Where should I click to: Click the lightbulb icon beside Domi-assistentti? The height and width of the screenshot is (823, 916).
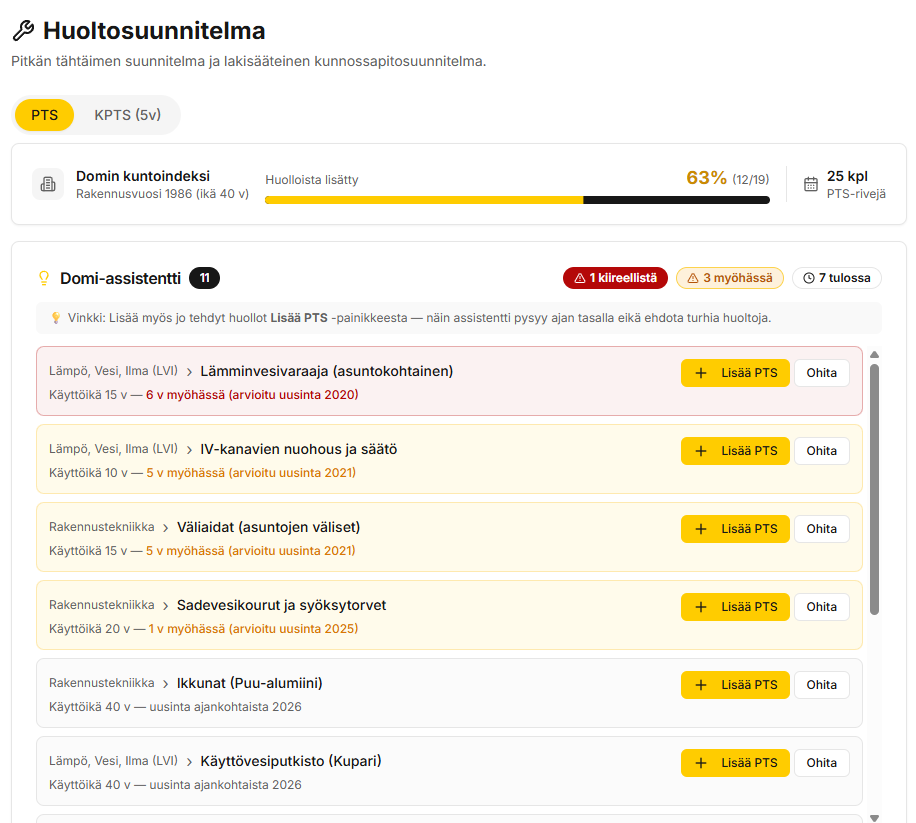44,278
